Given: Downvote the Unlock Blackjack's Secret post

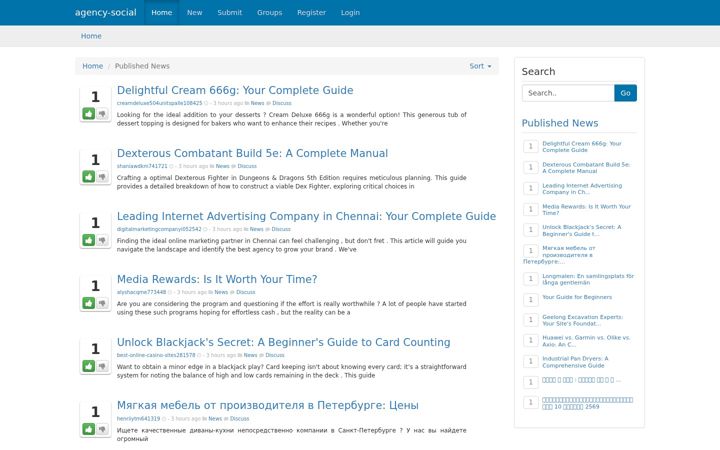Looking at the screenshot, I should 102,366.
